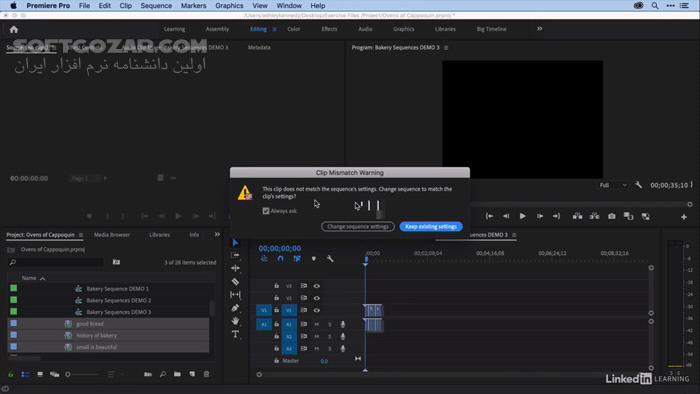
Task: Click Change sequence settings button
Action: [358, 227]
